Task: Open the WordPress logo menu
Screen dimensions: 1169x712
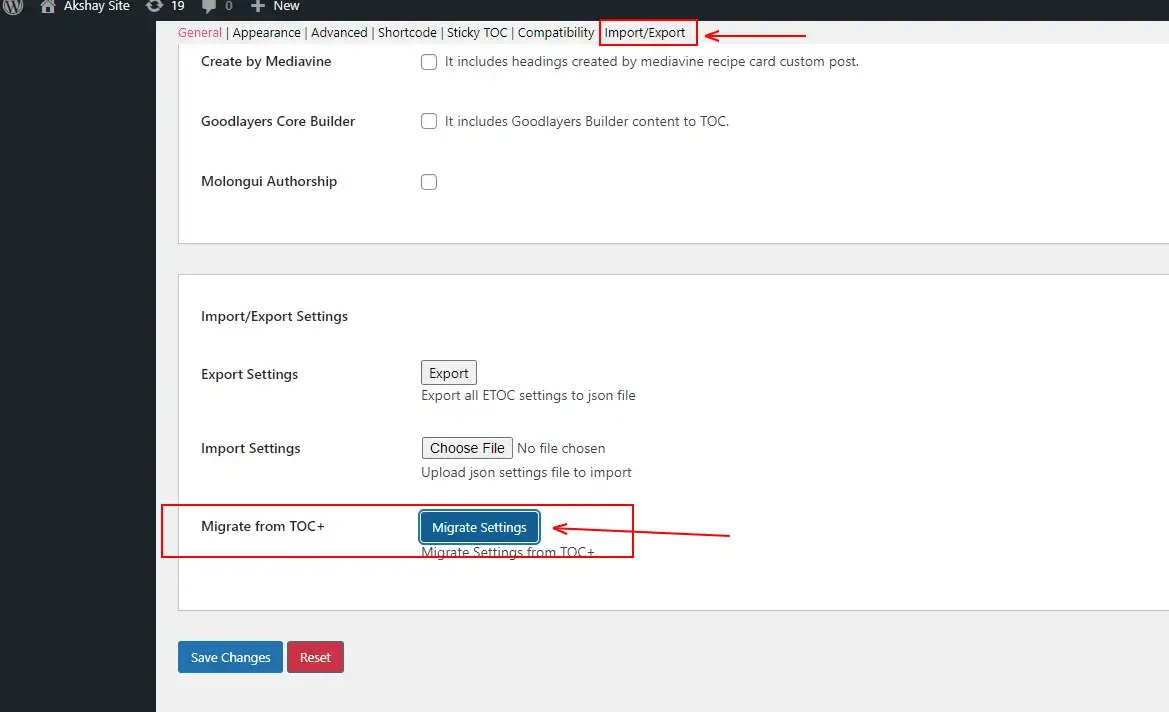Action: point(13,6)
